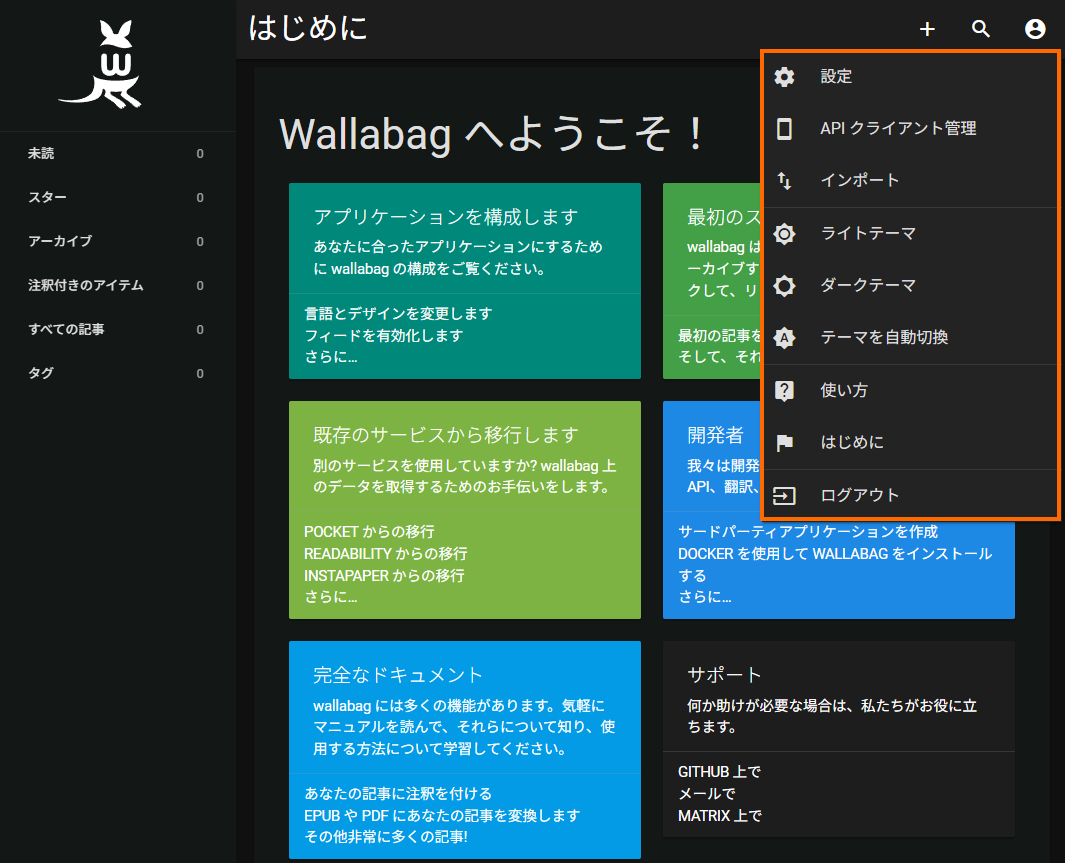Show すべての記事 in sidebar
This screenshot has width=1065, height=863.
pos(118,329)
